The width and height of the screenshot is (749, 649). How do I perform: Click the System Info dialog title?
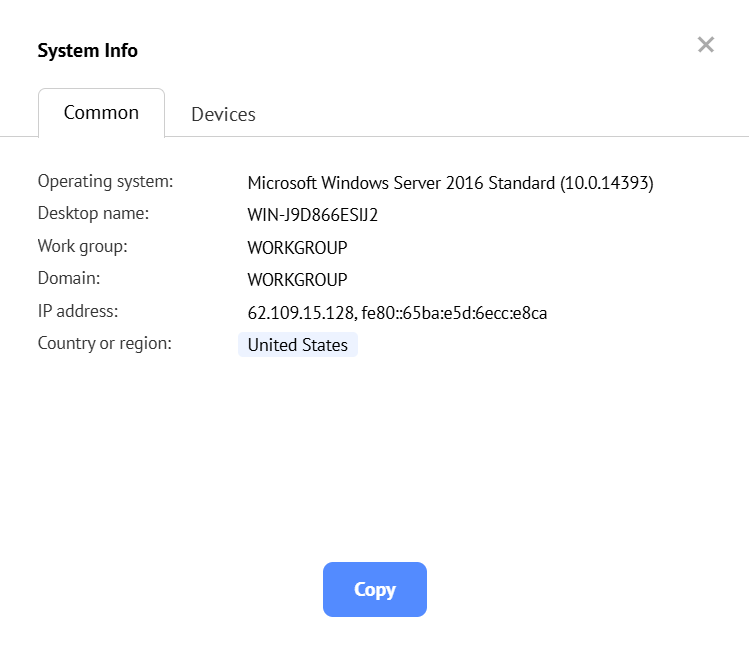coord(88,50)
